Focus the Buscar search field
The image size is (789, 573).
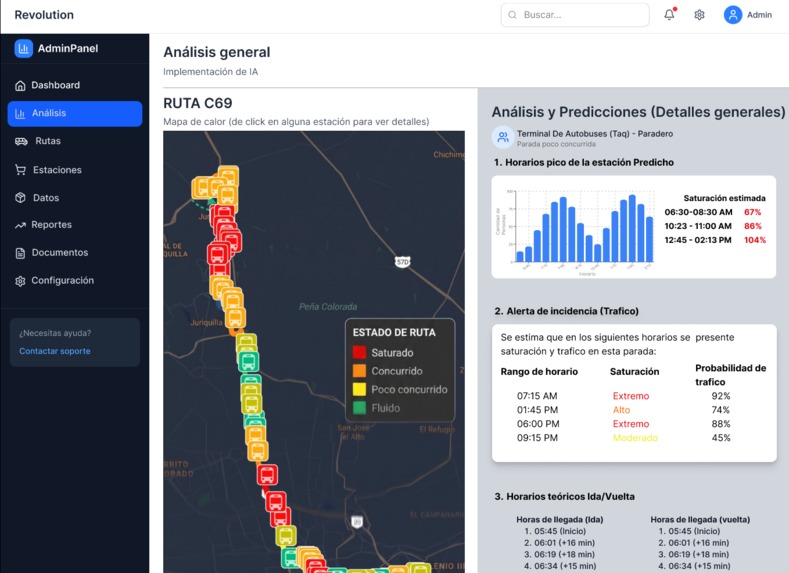coord(575,15)
